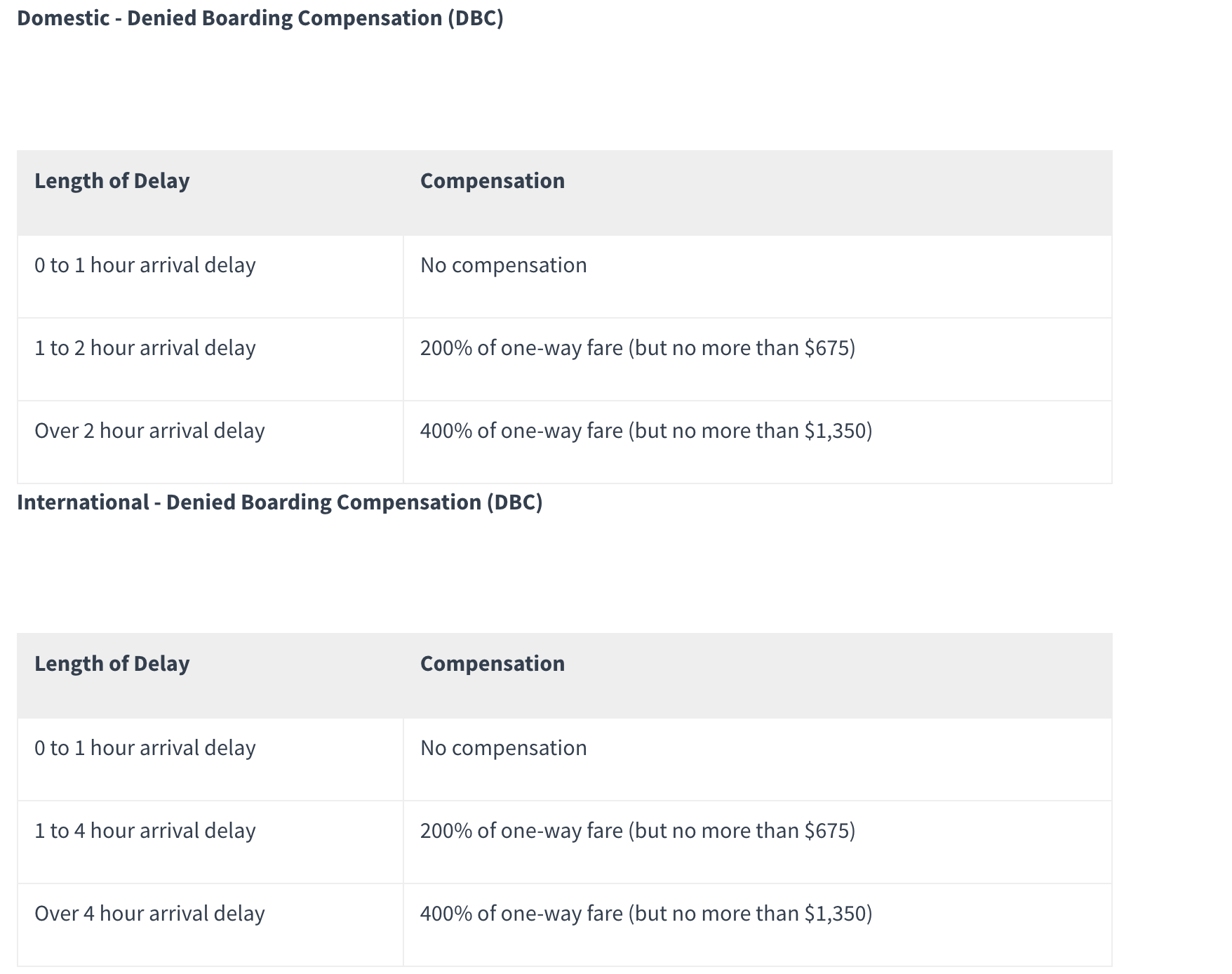Click Domestic table's No compensation cell
The height and width of the screenshot is (974, 1232).
[x=504, y=265]
